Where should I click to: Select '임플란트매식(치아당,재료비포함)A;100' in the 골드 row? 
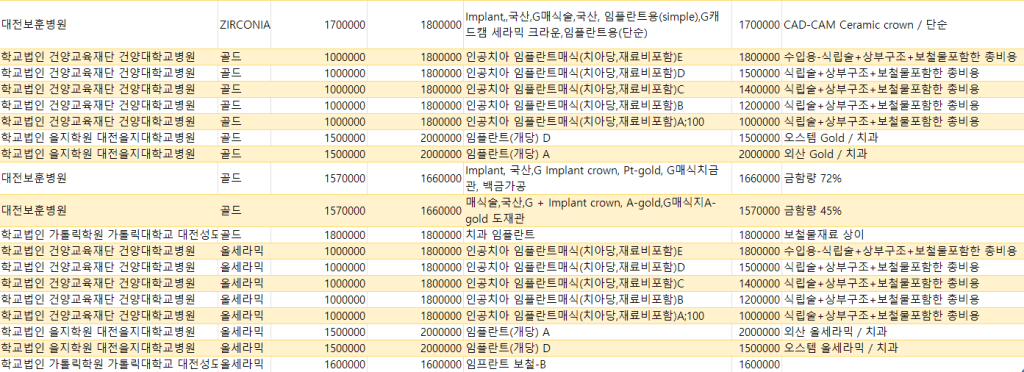click(x=598, y=121)
